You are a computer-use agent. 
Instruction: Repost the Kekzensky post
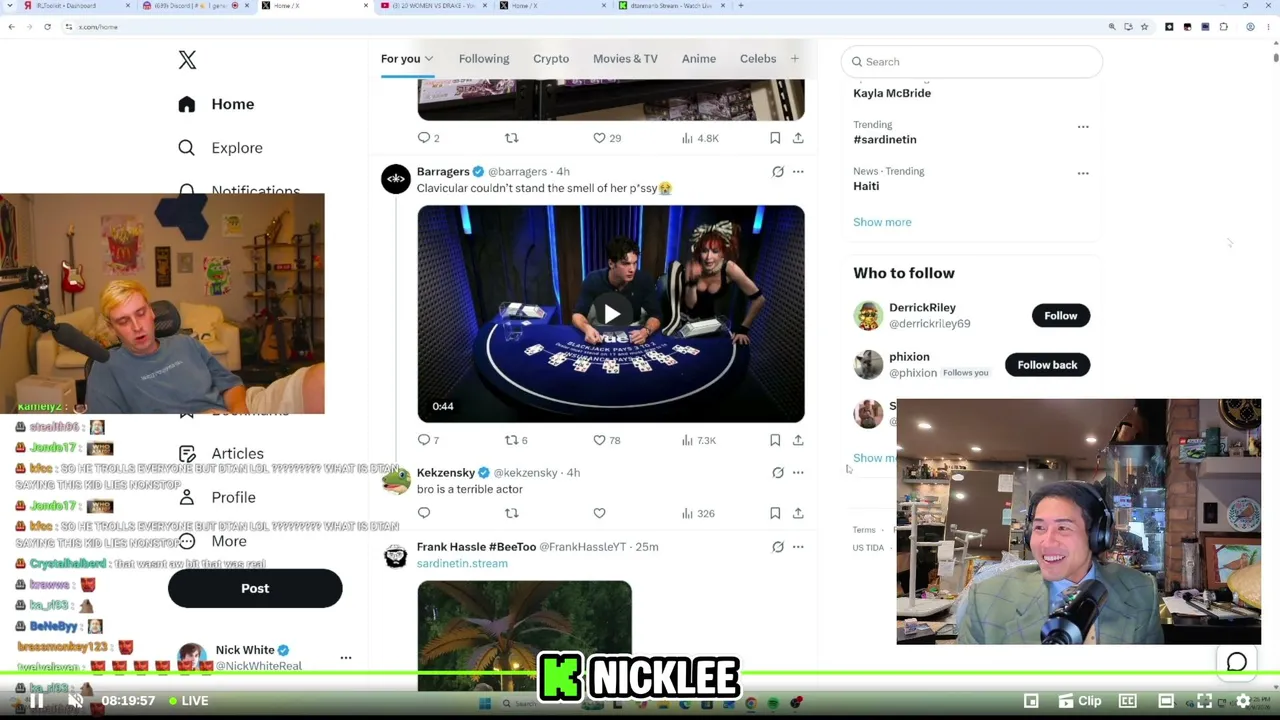point(512,513)
